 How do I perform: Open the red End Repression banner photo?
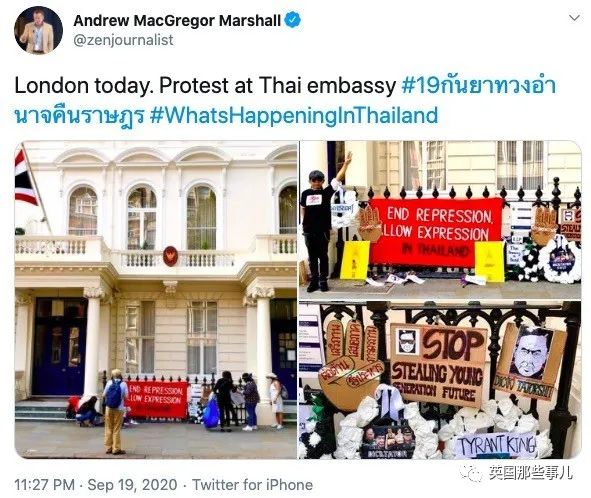coord(440,219)
